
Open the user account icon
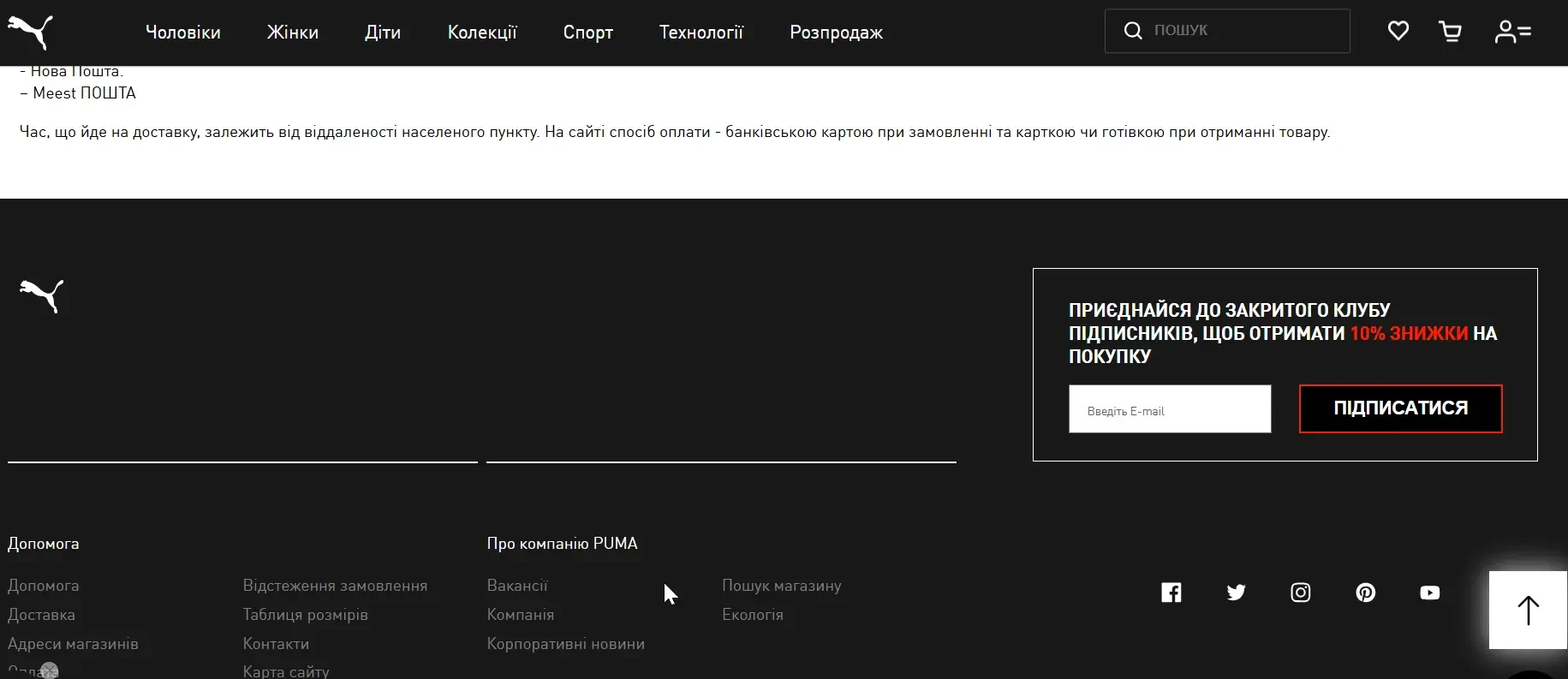(x=1512, y=32)
